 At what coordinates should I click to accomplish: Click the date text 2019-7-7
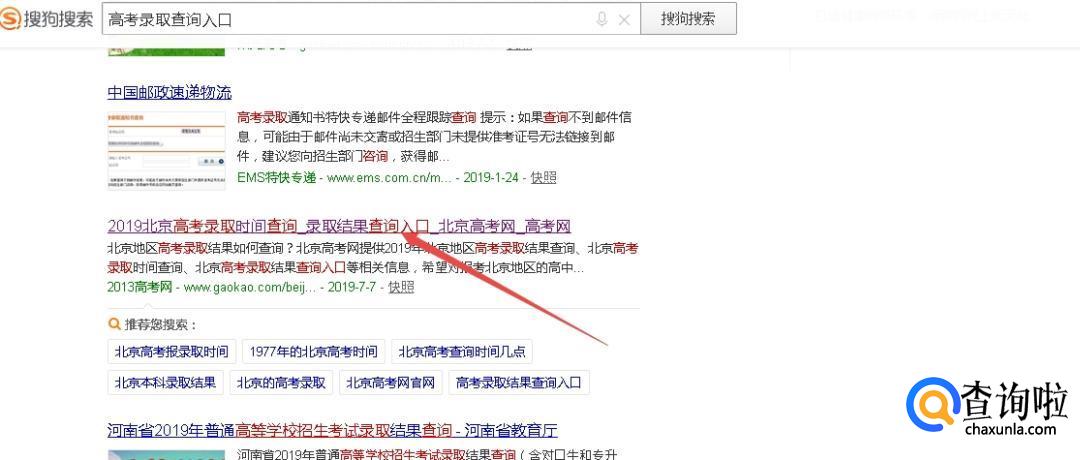coord(352,286)
